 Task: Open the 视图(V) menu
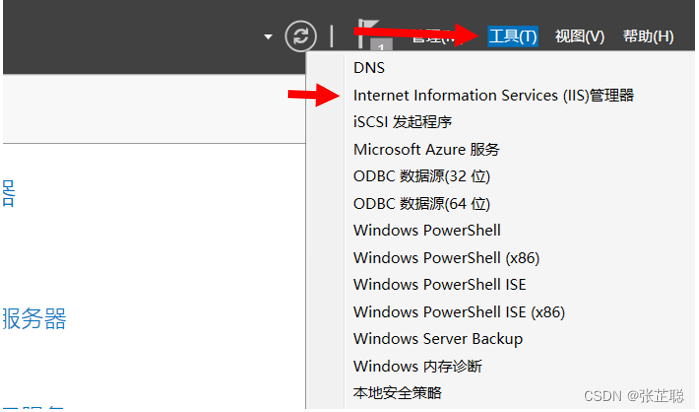coord(580,36)
